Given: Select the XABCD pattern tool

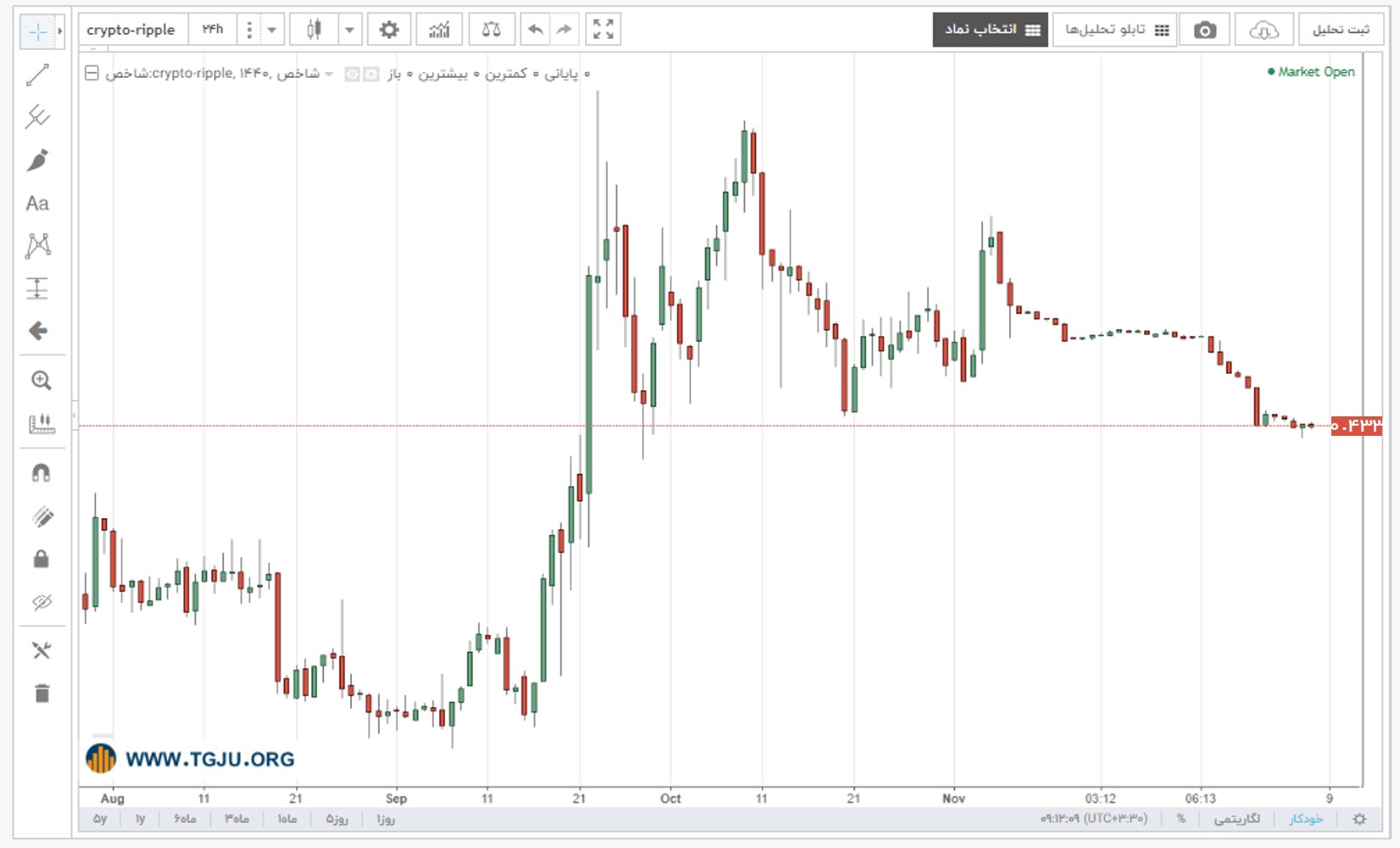Looking at the screenshot, I should (x=37, y=246).
